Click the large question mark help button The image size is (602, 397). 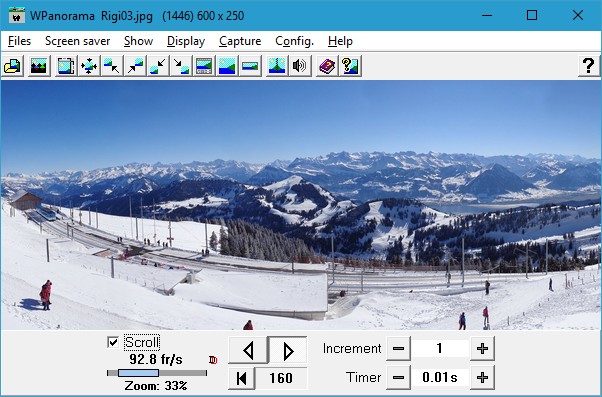coord(589,66)
